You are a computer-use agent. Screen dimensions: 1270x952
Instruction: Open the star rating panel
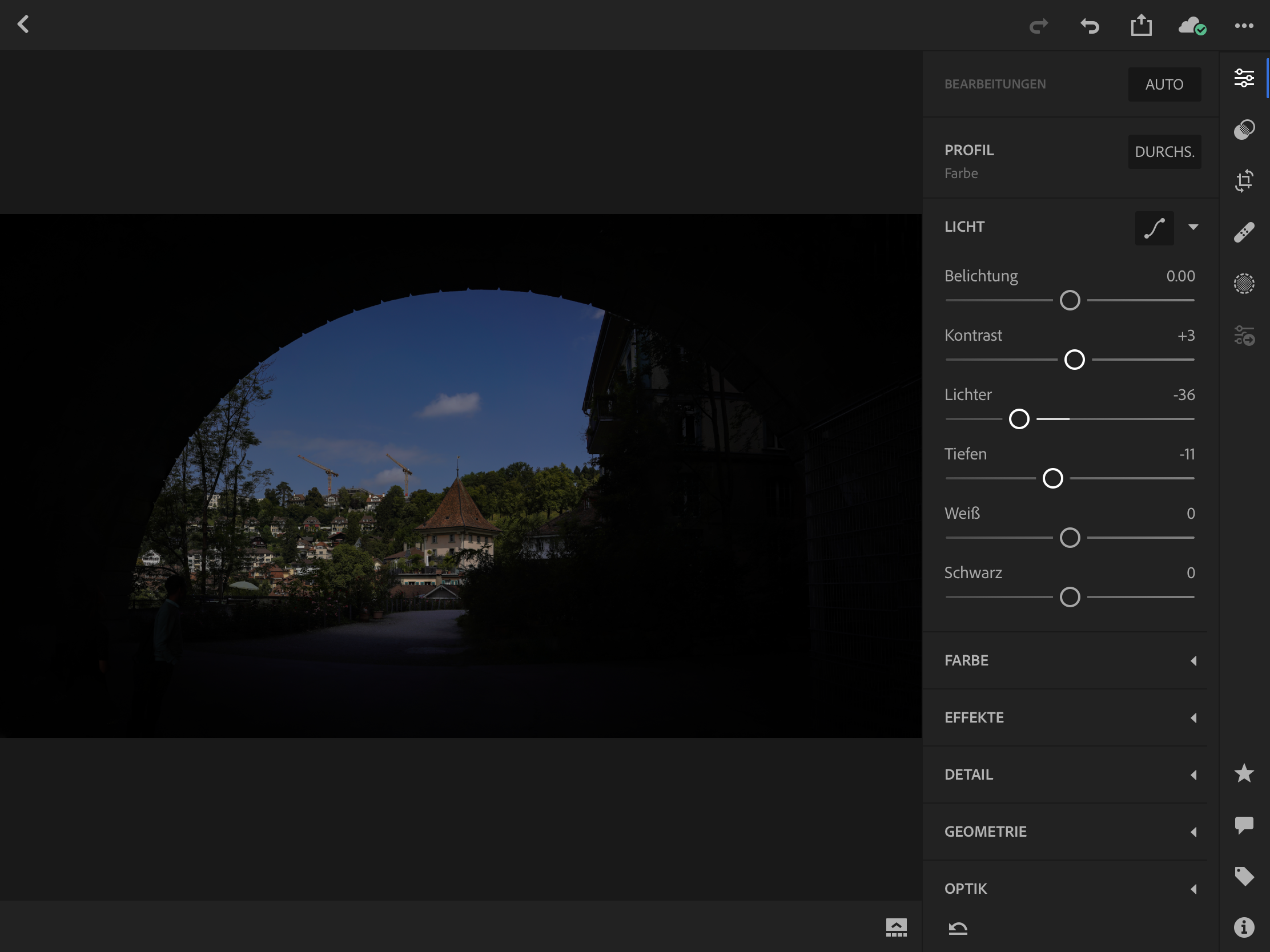pyautogui.click(x=1244, y=773)
